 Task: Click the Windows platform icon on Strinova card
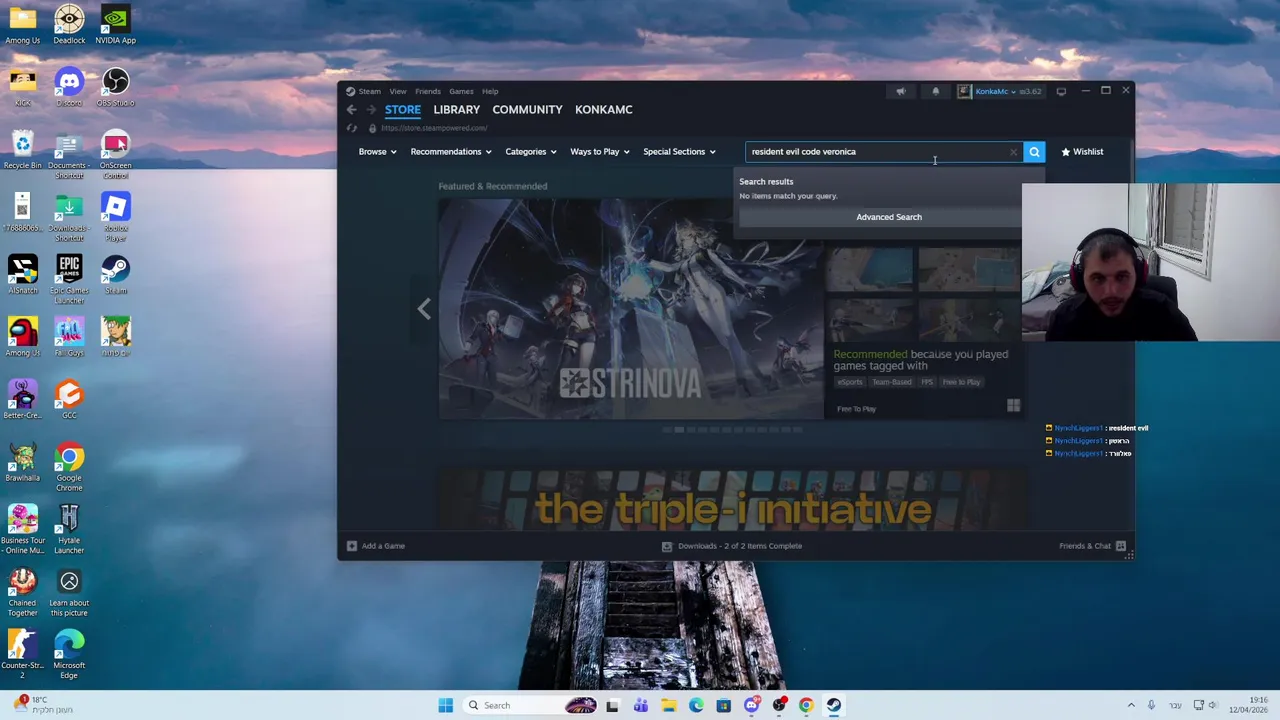[1013, 405]
